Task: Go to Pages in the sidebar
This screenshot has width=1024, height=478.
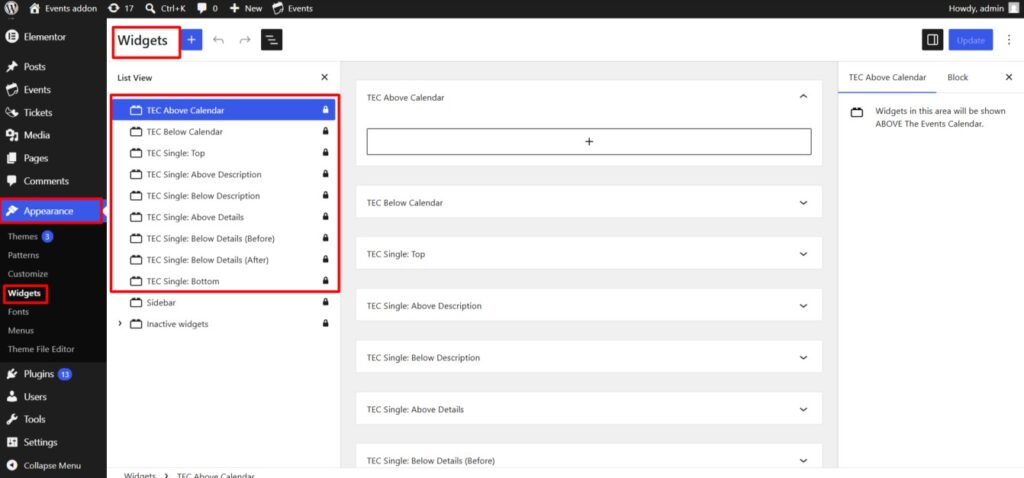Action: pos(36,158)
